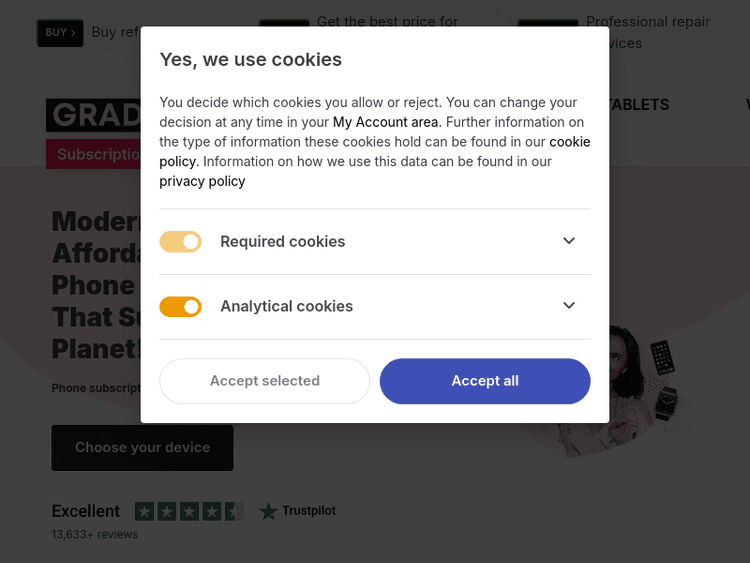The image size is (750, 563).
Task: Click the black badge beside Get the best price
Action: point(284,23)
